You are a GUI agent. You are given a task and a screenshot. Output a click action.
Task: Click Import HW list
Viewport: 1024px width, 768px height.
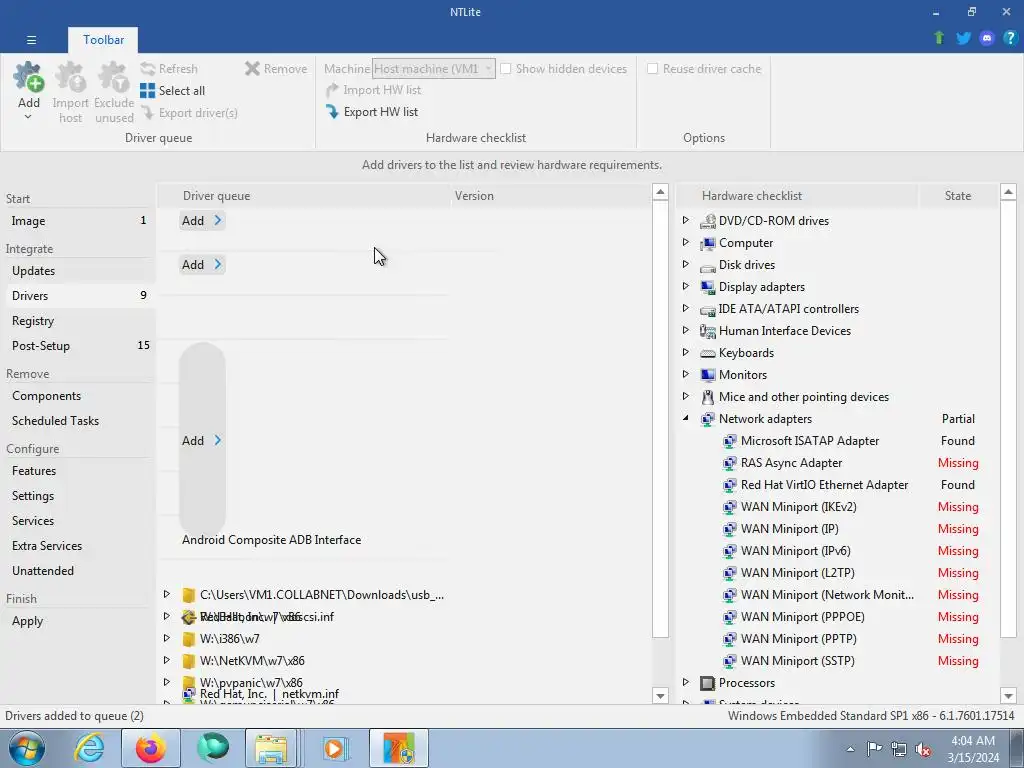(x=374, y=90)
